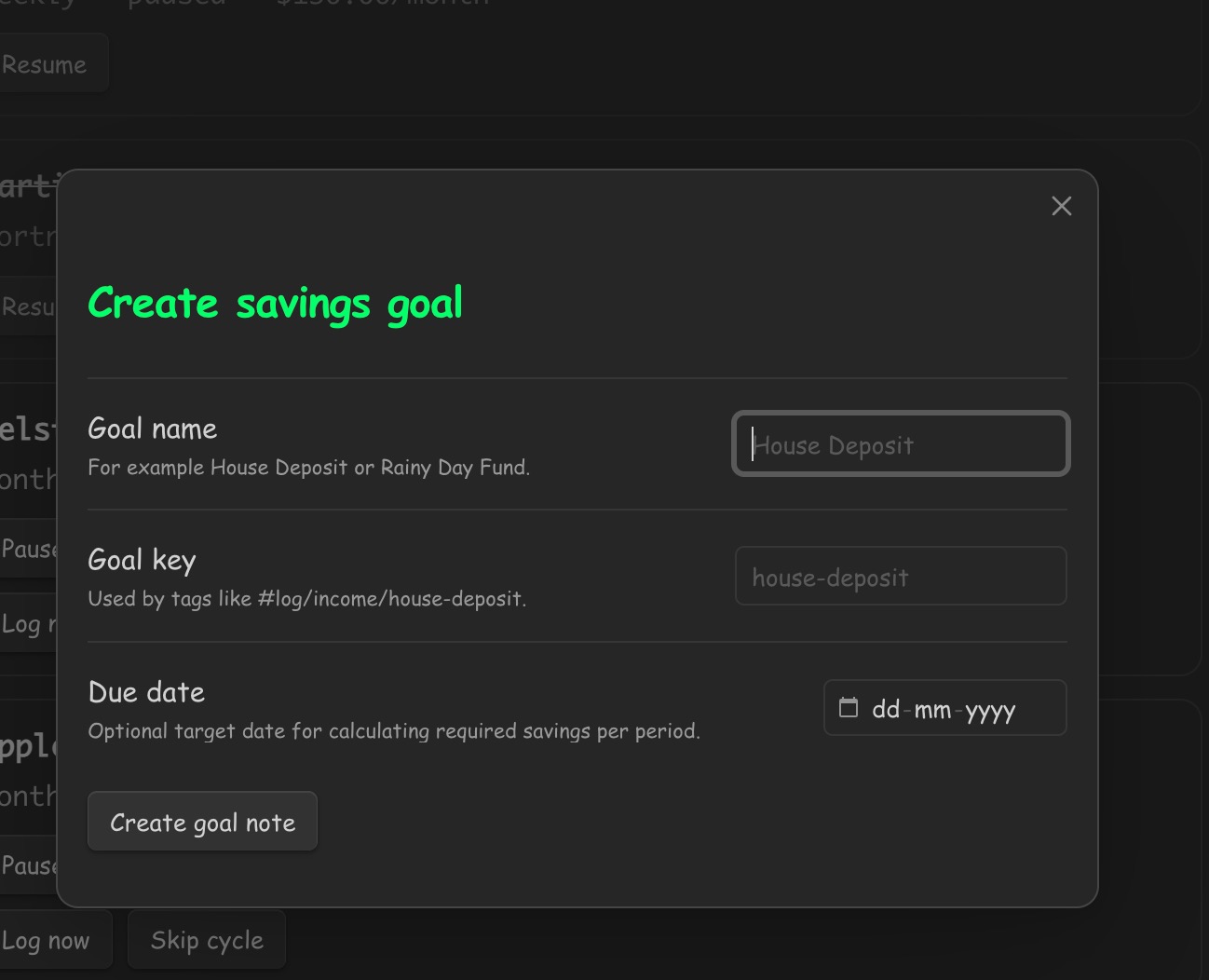
Task: Click the Due date label
Action: (x=146, y=692)
